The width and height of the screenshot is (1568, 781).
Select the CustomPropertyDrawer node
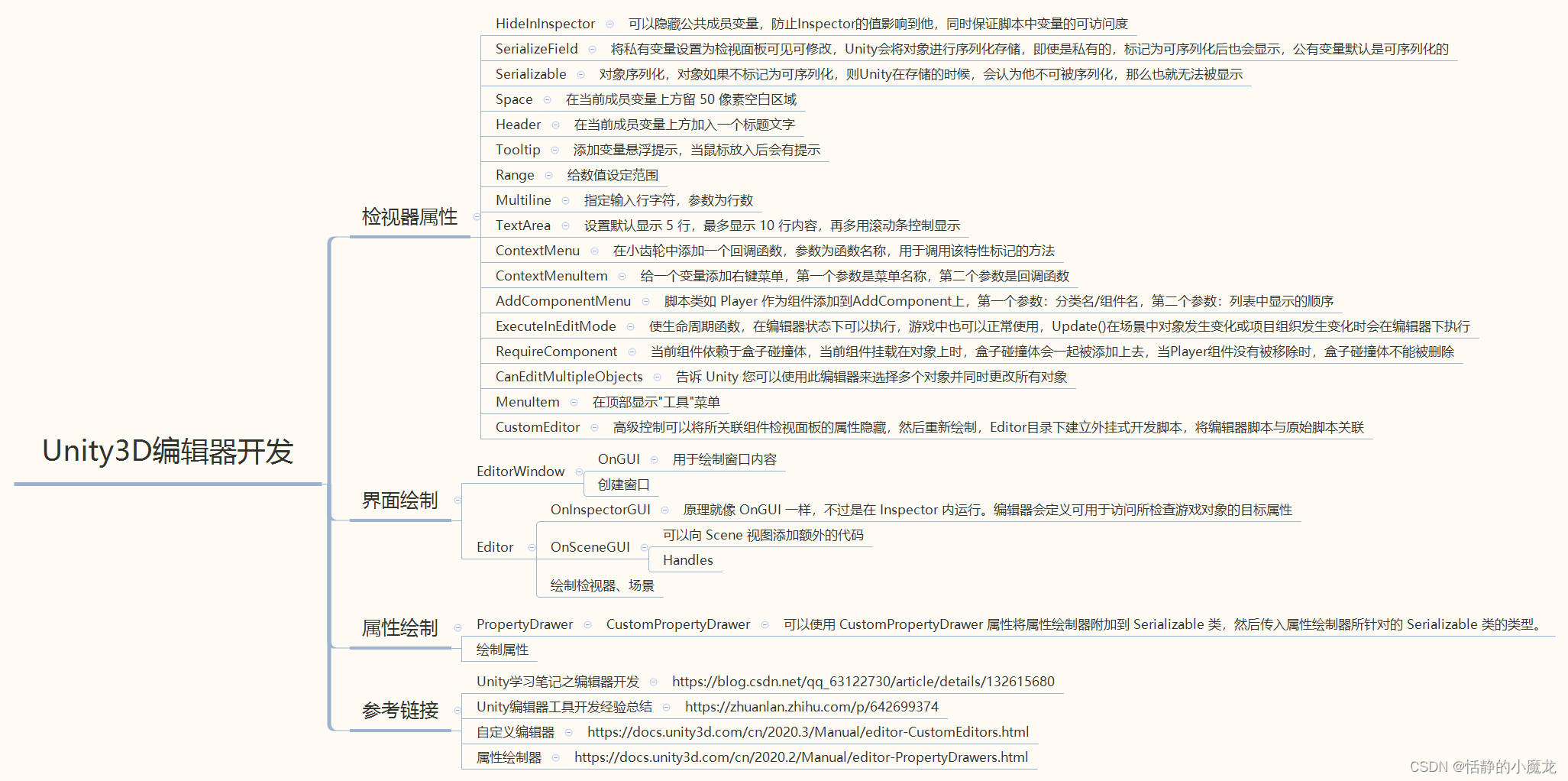(678, 624)
